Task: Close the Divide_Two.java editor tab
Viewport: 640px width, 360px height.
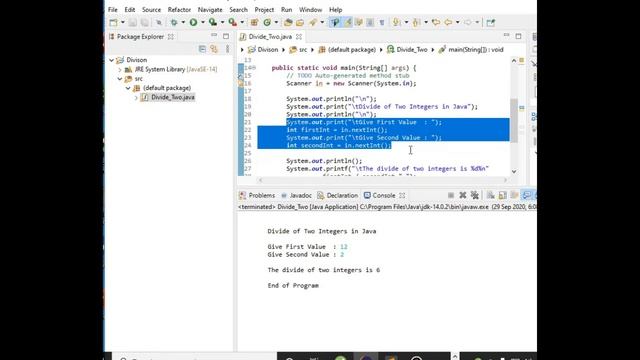Action: [299, 37]
